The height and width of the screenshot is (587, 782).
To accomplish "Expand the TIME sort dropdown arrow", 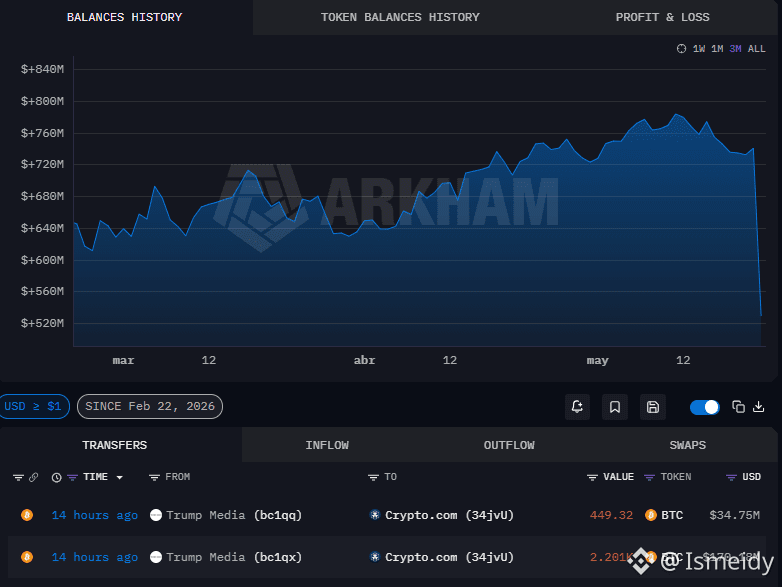I will click(x=119, y=478).
